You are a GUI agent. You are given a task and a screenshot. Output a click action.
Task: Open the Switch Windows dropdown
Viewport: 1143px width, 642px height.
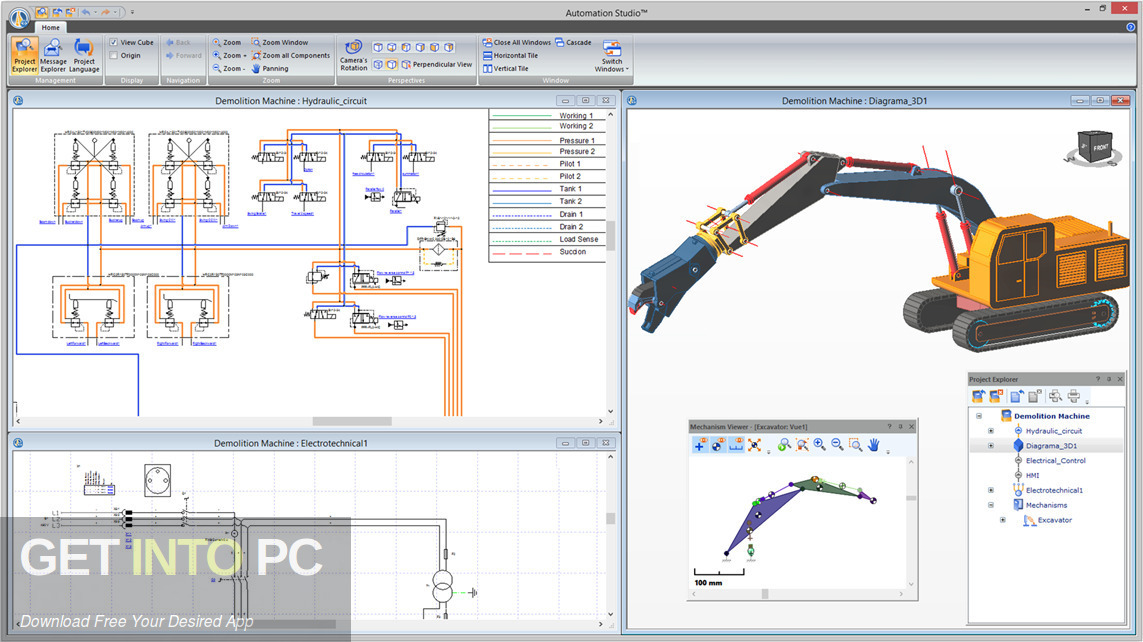click(x=612, y=56)
